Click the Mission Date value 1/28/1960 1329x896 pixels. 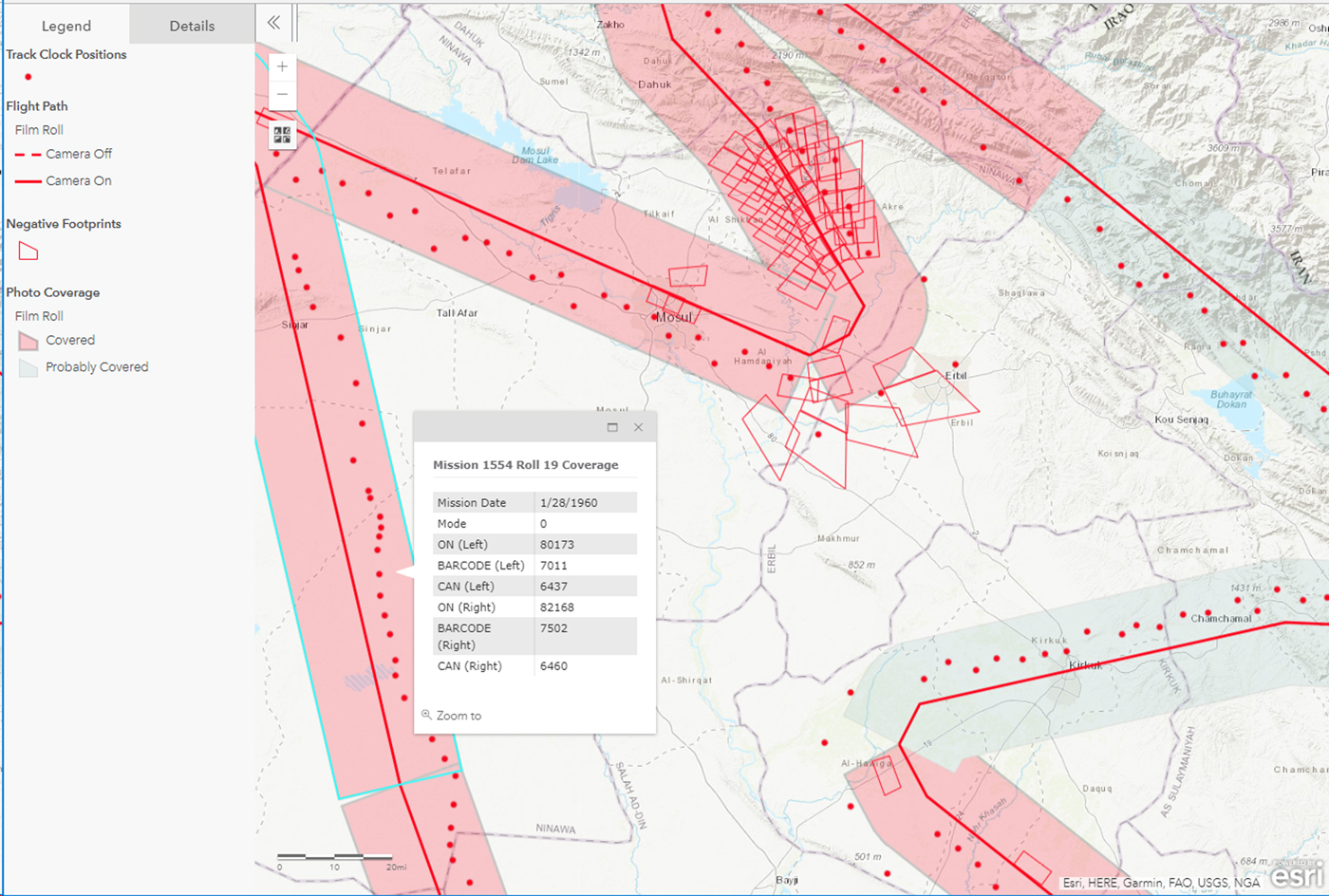click(569, 503)
